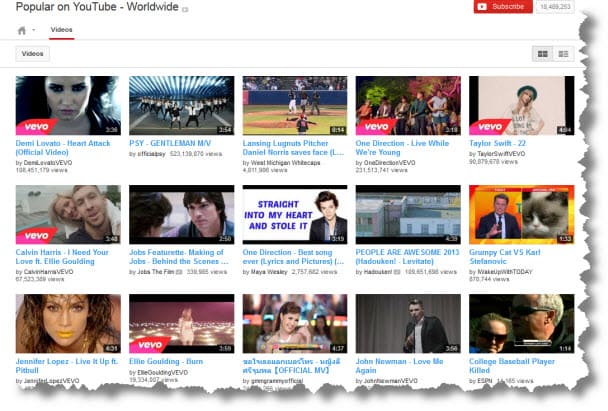Open College Baseball Player Killed thumbnail

522,324
